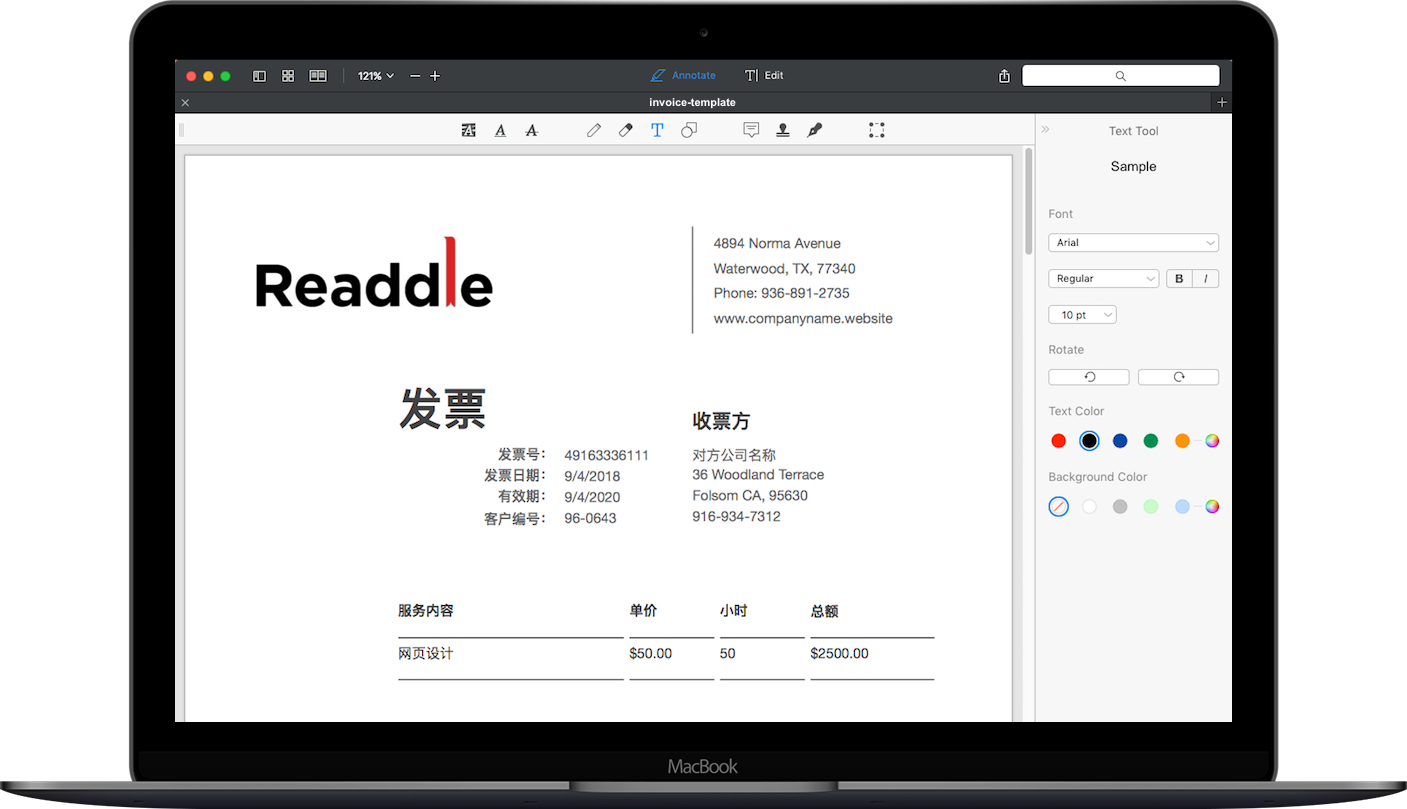Toggle Italic font style
This screenshot has height=809, width=1407.
[x=1206, y=279]
